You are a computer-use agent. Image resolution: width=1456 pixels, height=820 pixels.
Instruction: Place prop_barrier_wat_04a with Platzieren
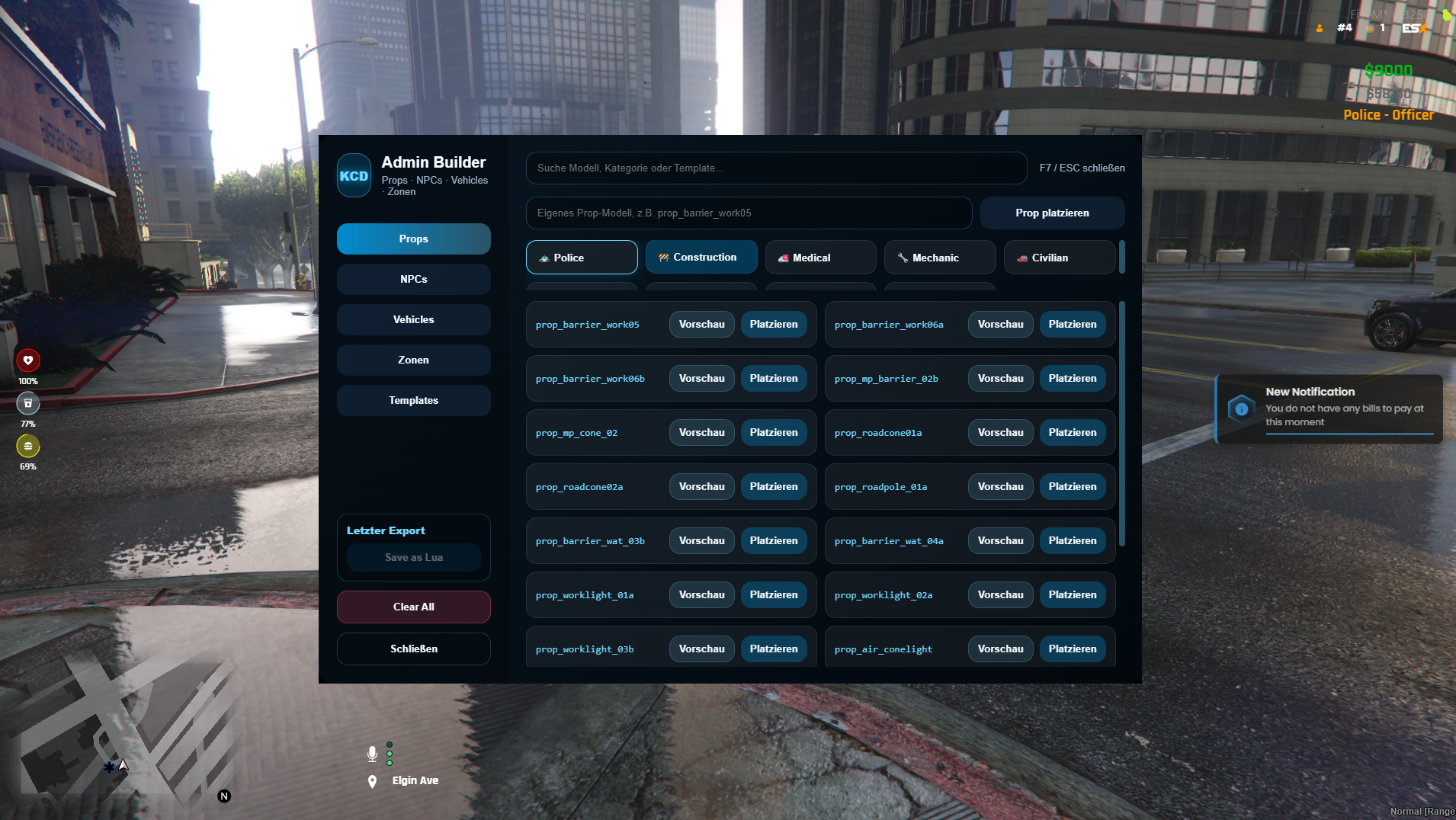[x=1073, y=541]
